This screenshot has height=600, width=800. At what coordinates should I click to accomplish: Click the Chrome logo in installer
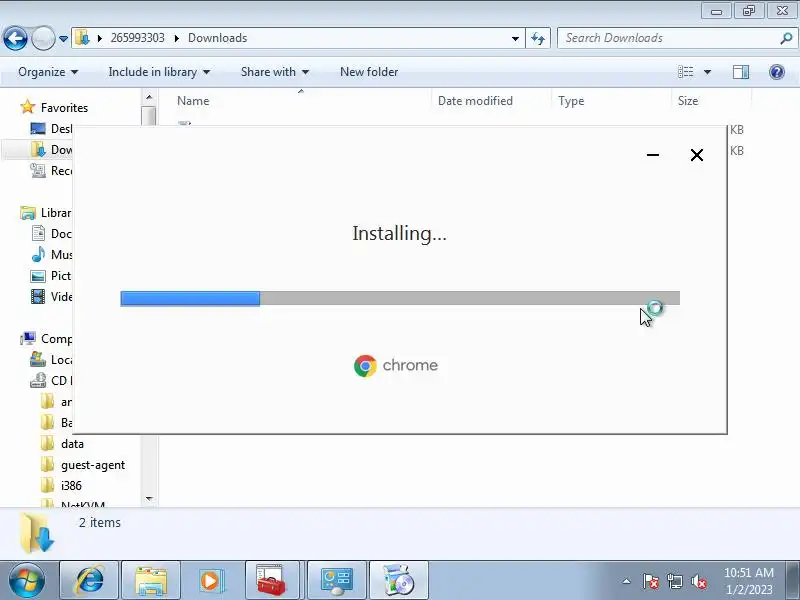pyautogui.click(x=396, y=366)
